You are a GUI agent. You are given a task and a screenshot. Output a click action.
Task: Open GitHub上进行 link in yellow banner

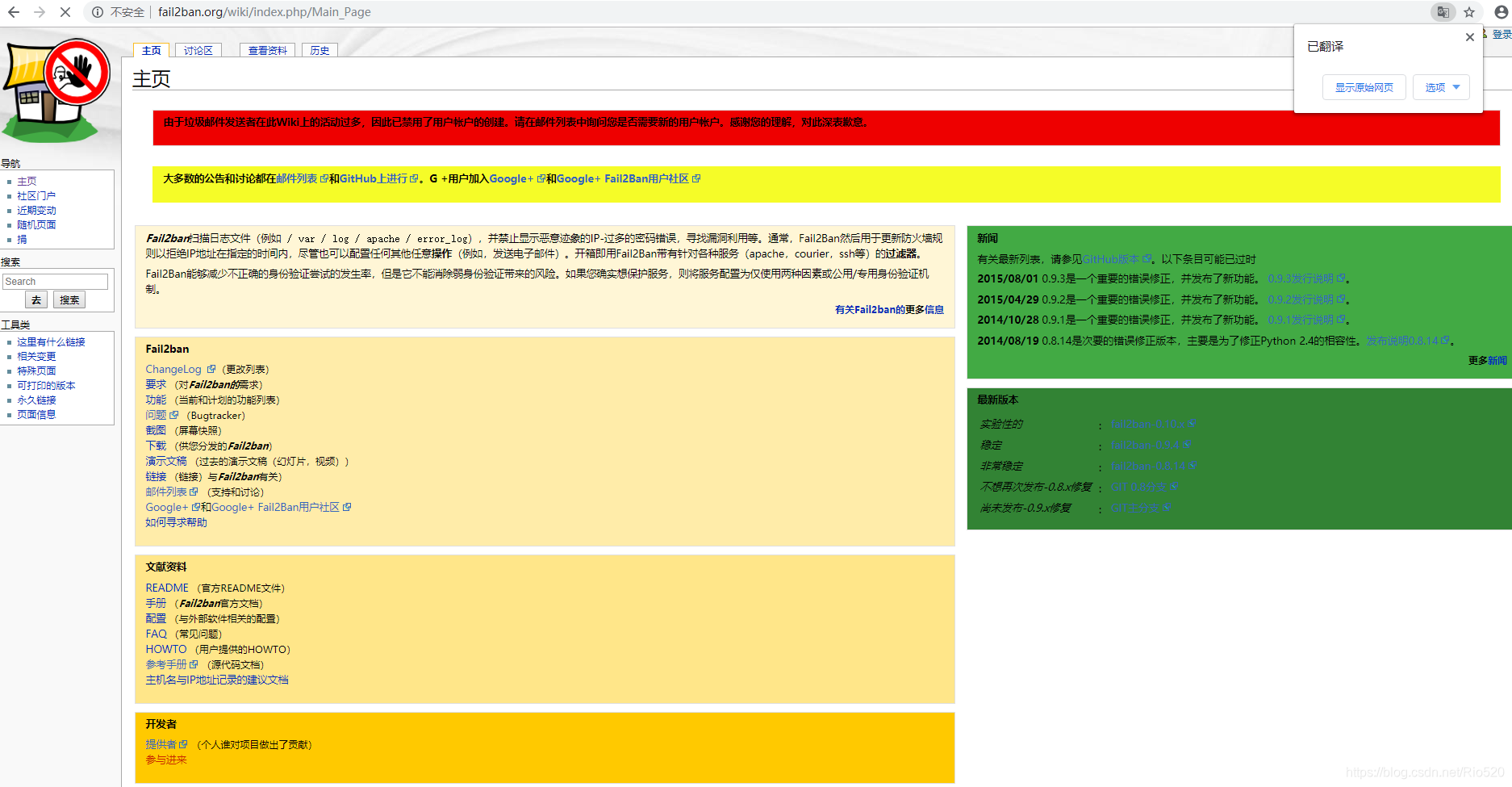click(x=378, y=178)
